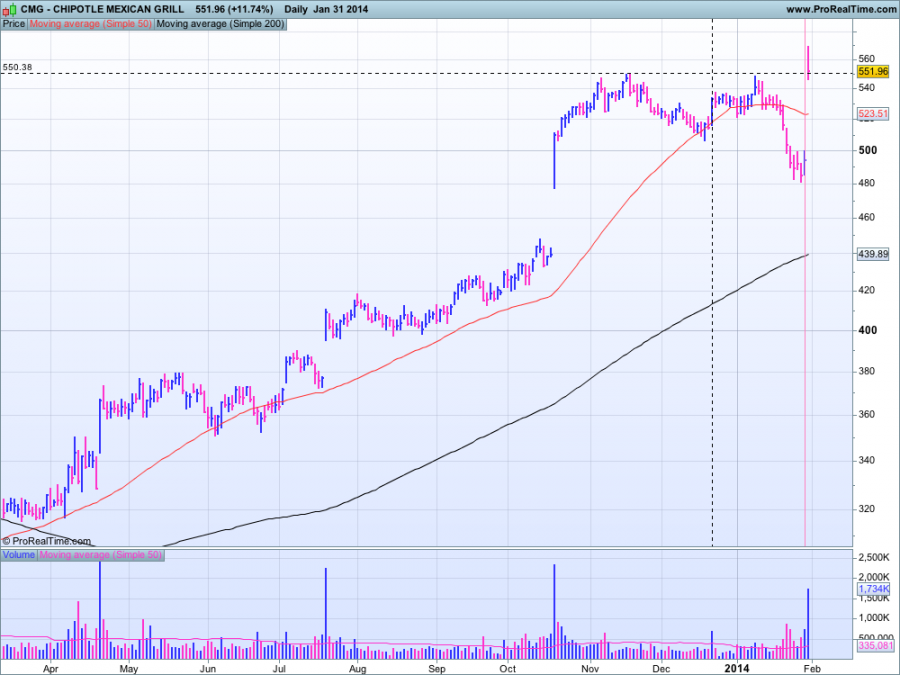Select the CMG - CHIPOTLE MEXICAN GRILL title
Screen dimensions: 900x675
pos(102,9)
